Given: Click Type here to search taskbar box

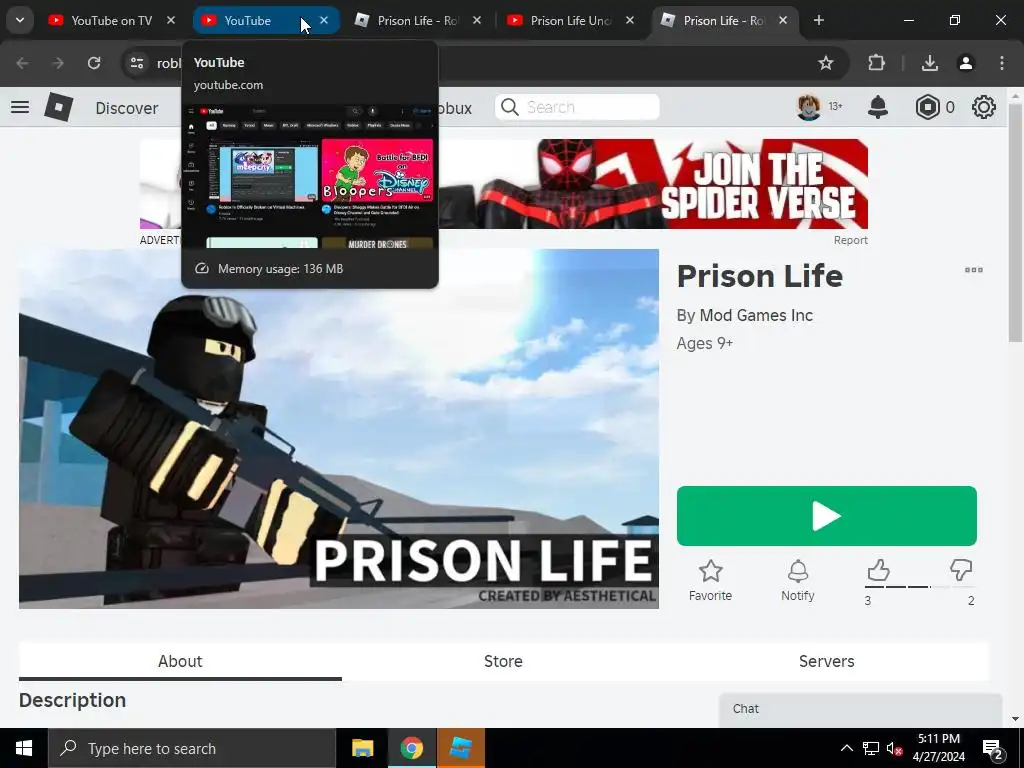Looking at the screenshot, I should click(192, 748).
